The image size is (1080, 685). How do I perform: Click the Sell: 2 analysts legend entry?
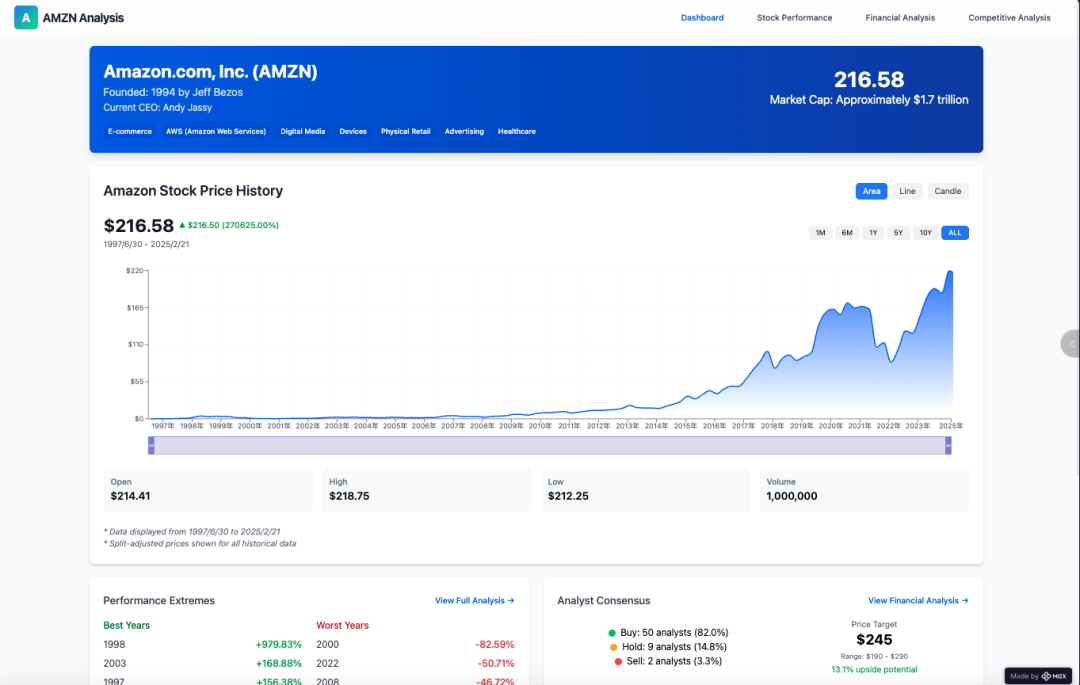pyautogui.click(x=668, y=661)
